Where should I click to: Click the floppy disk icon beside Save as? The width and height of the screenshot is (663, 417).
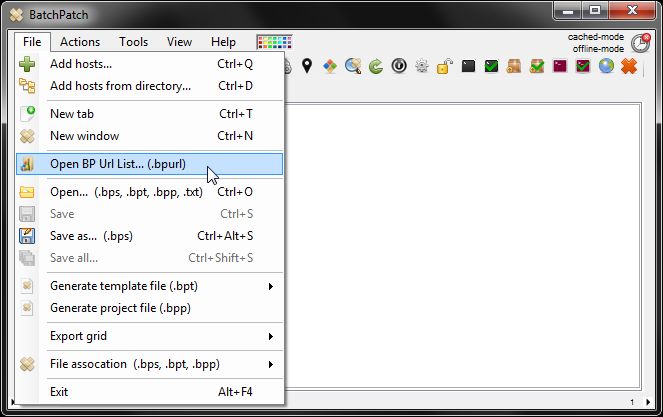coord(27,236)
